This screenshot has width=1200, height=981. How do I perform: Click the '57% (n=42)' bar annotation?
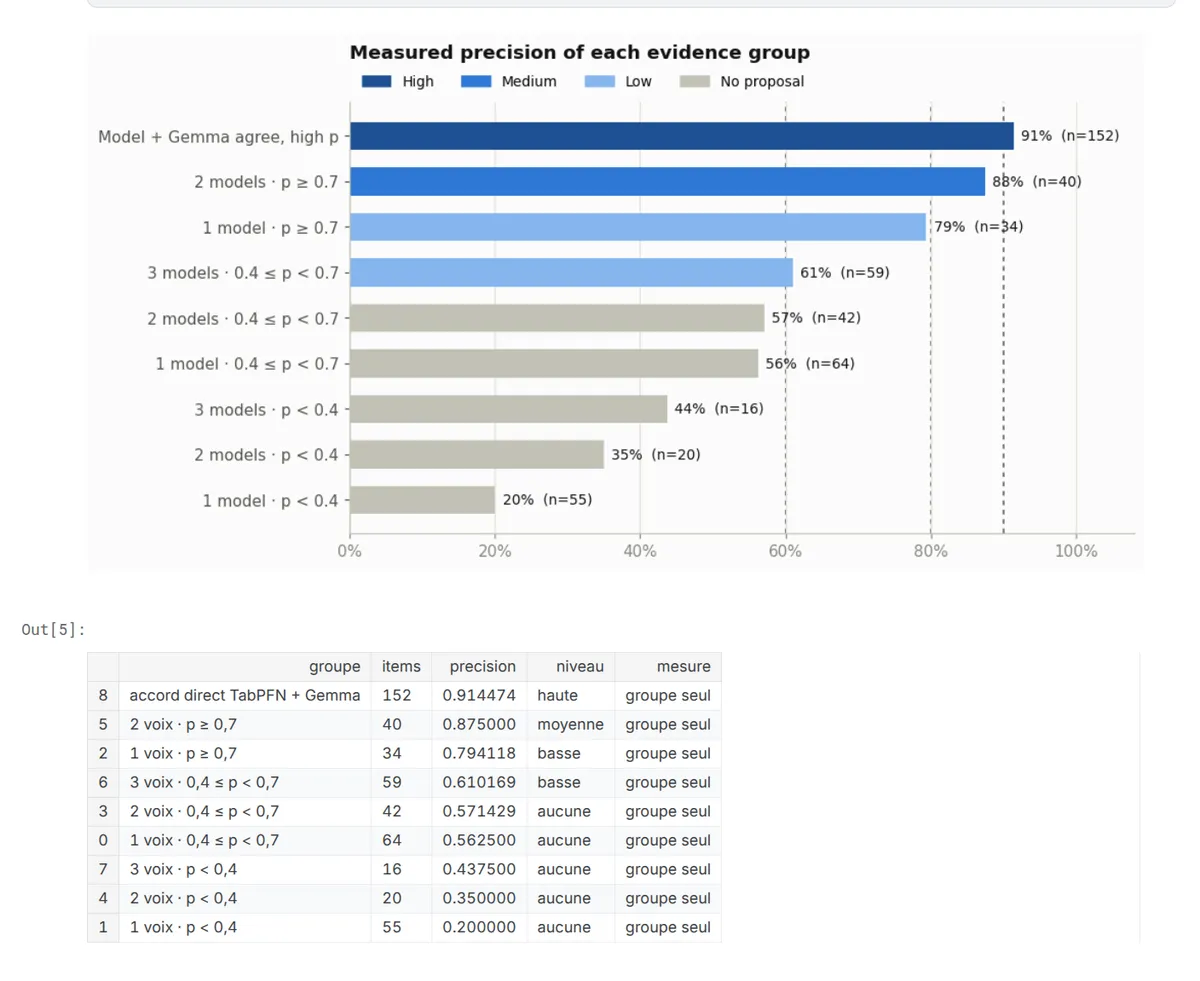(816, 318)
